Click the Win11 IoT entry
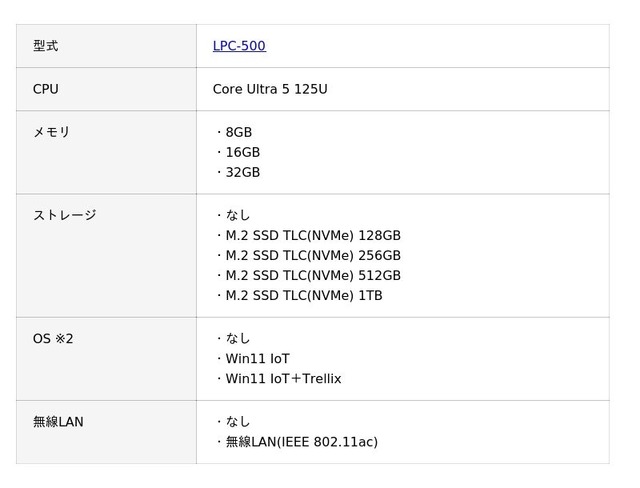Viewport: 640px width, 488px height. pos(257,358)
